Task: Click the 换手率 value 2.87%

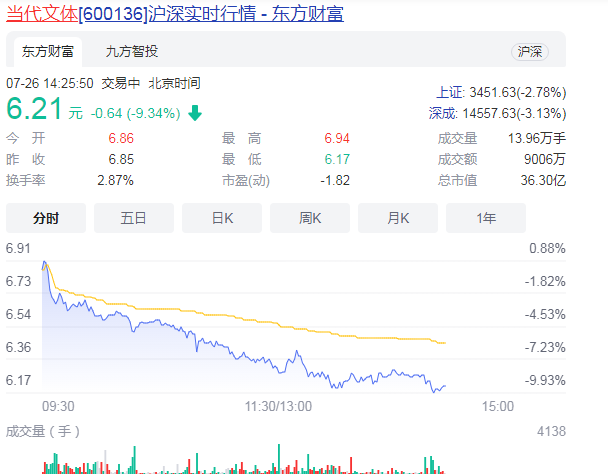Action: pos(115,180)
